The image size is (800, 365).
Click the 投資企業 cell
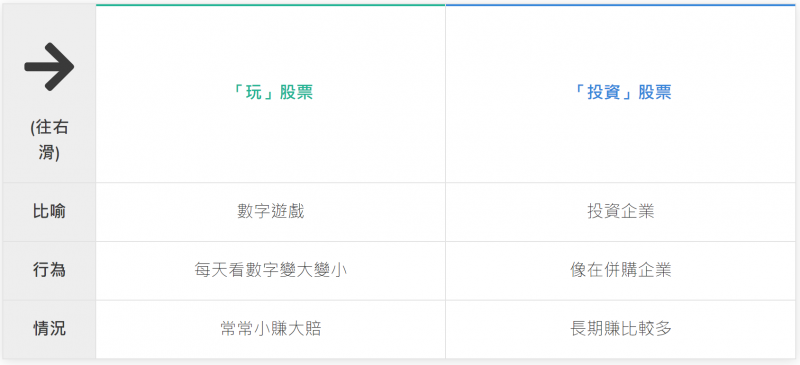[620, 211]
